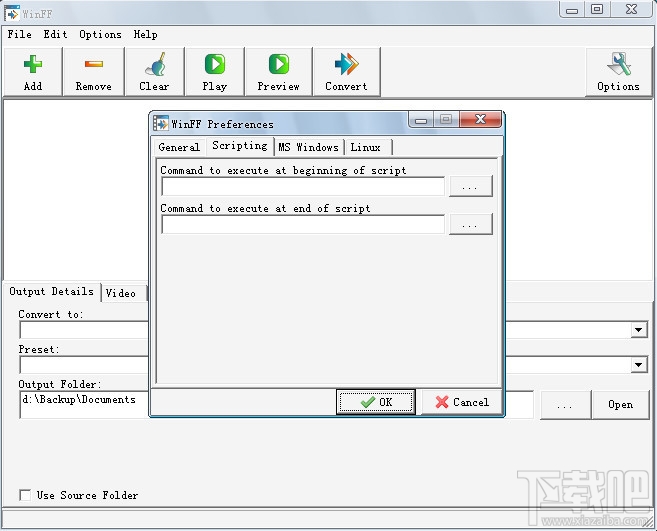Browse for end-of-script command
The height and width of the screenshot is (531, 657).
[x=471, y=224]
